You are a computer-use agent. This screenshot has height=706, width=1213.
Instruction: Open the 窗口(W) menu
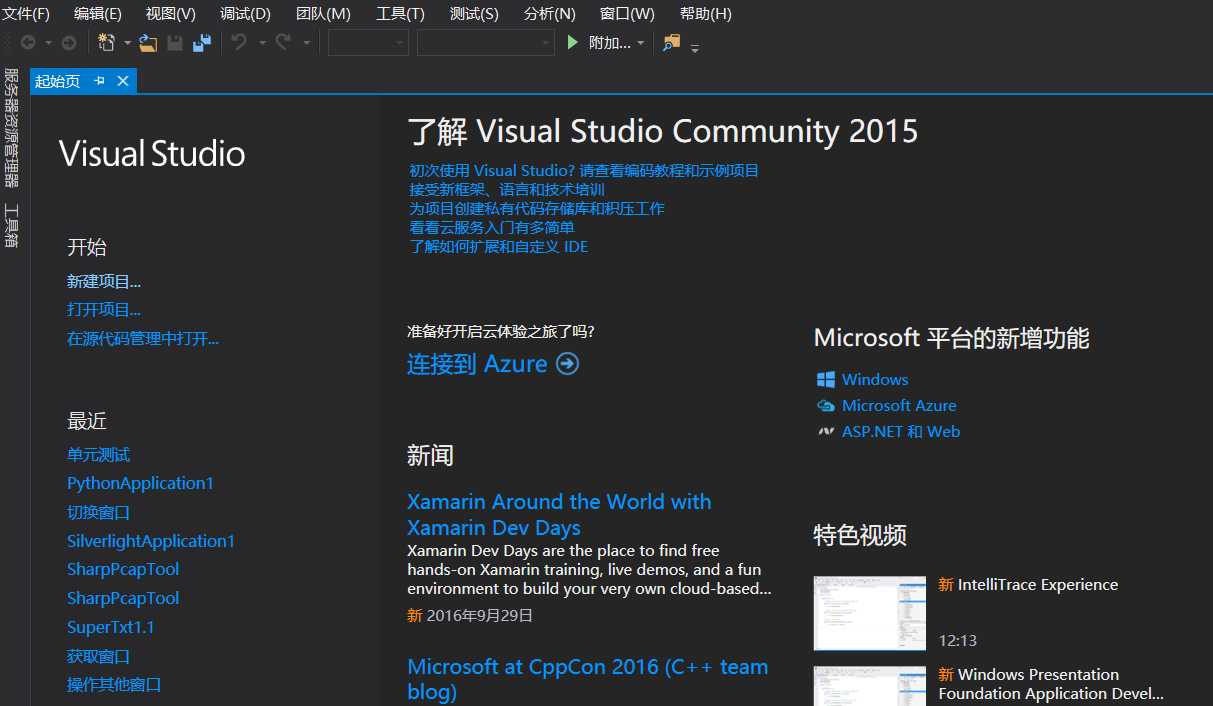pyautogui.click(x=627, y=14)
